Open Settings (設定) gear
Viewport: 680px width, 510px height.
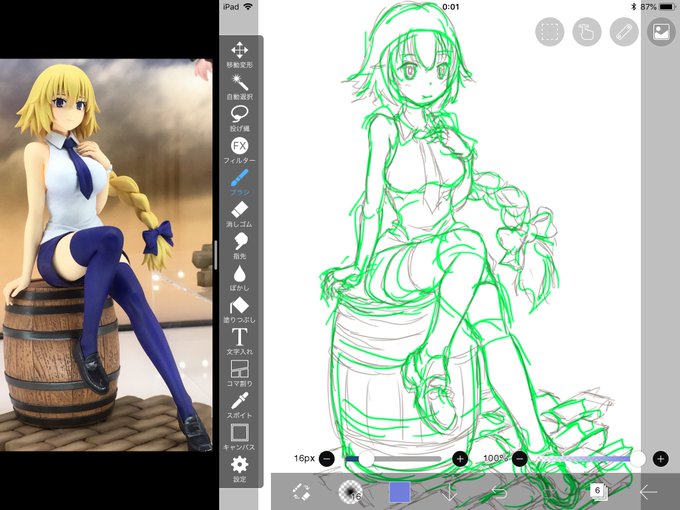click(x=239, y=469)
